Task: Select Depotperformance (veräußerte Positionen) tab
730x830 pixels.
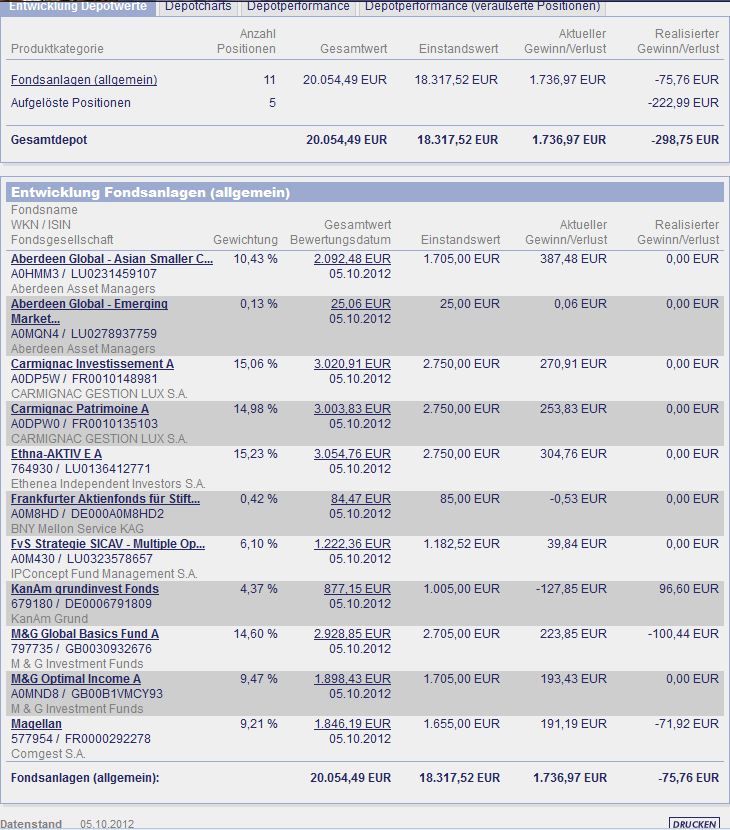Action: (x=482, y=7)
